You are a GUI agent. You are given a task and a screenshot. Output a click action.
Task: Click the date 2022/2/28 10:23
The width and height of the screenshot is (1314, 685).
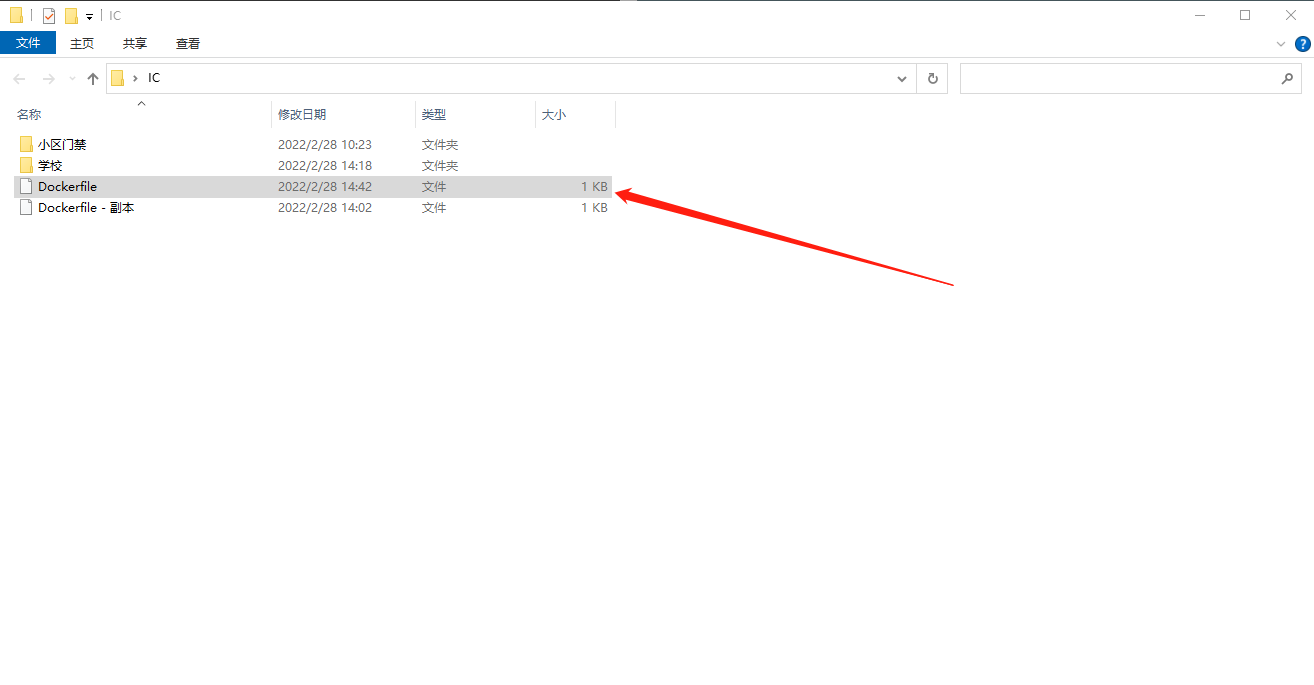(325, 145)
